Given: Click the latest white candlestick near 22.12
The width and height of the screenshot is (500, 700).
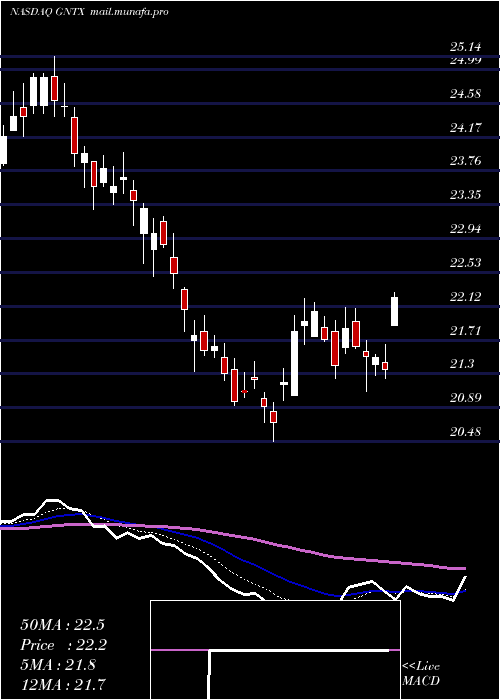Looking at the screenshot, I should click(395, 311).
